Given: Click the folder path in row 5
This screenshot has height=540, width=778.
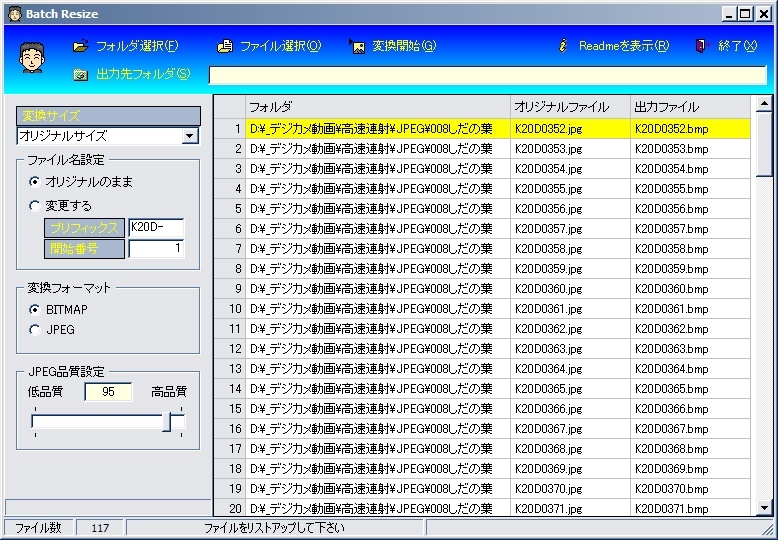Looking at the screenshot, I should coord(378,209).
